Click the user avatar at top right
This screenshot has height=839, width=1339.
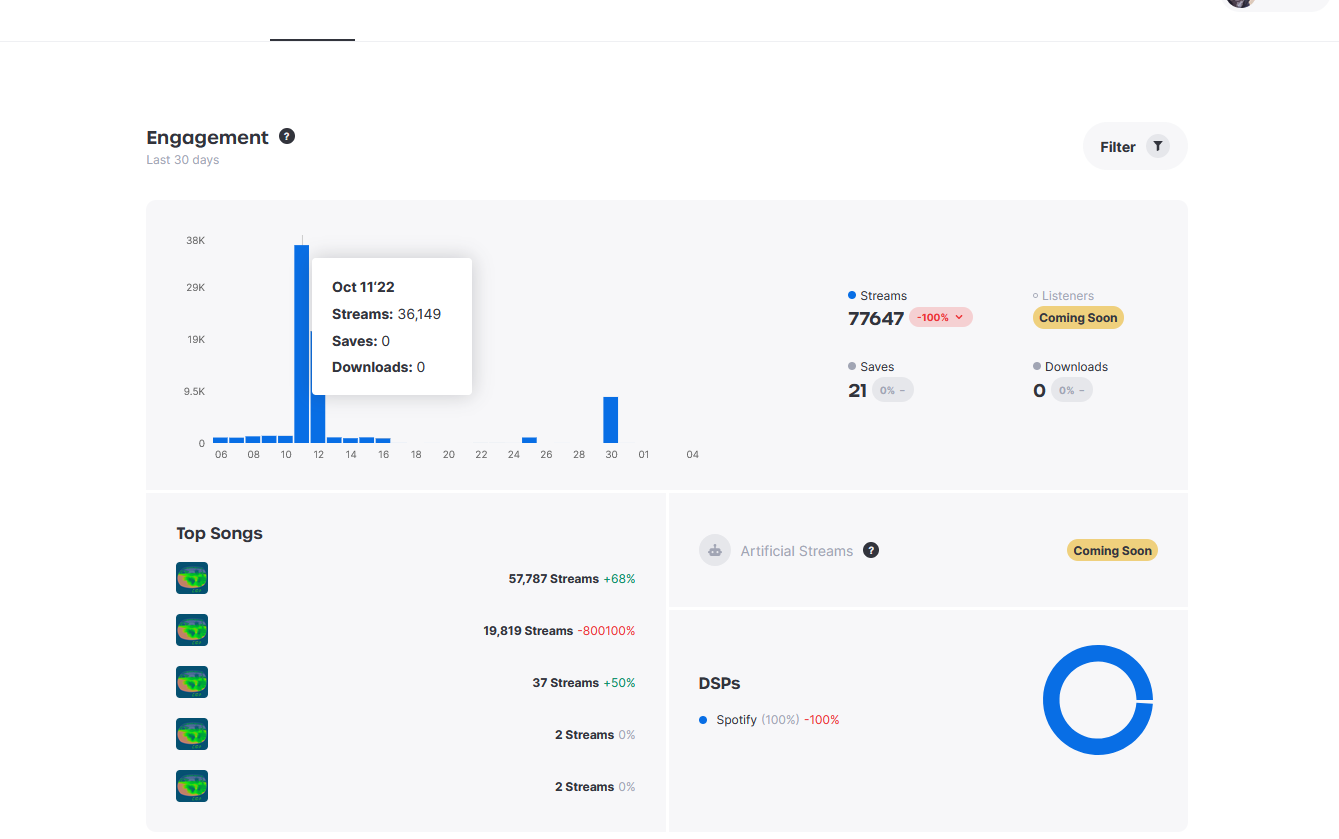coord(1240,2)
